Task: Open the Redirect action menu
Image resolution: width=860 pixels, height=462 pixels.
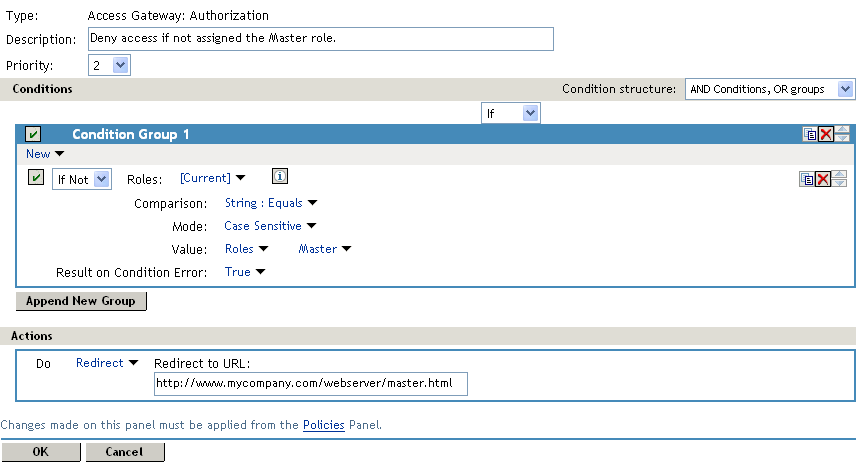Action: (106, 363)
